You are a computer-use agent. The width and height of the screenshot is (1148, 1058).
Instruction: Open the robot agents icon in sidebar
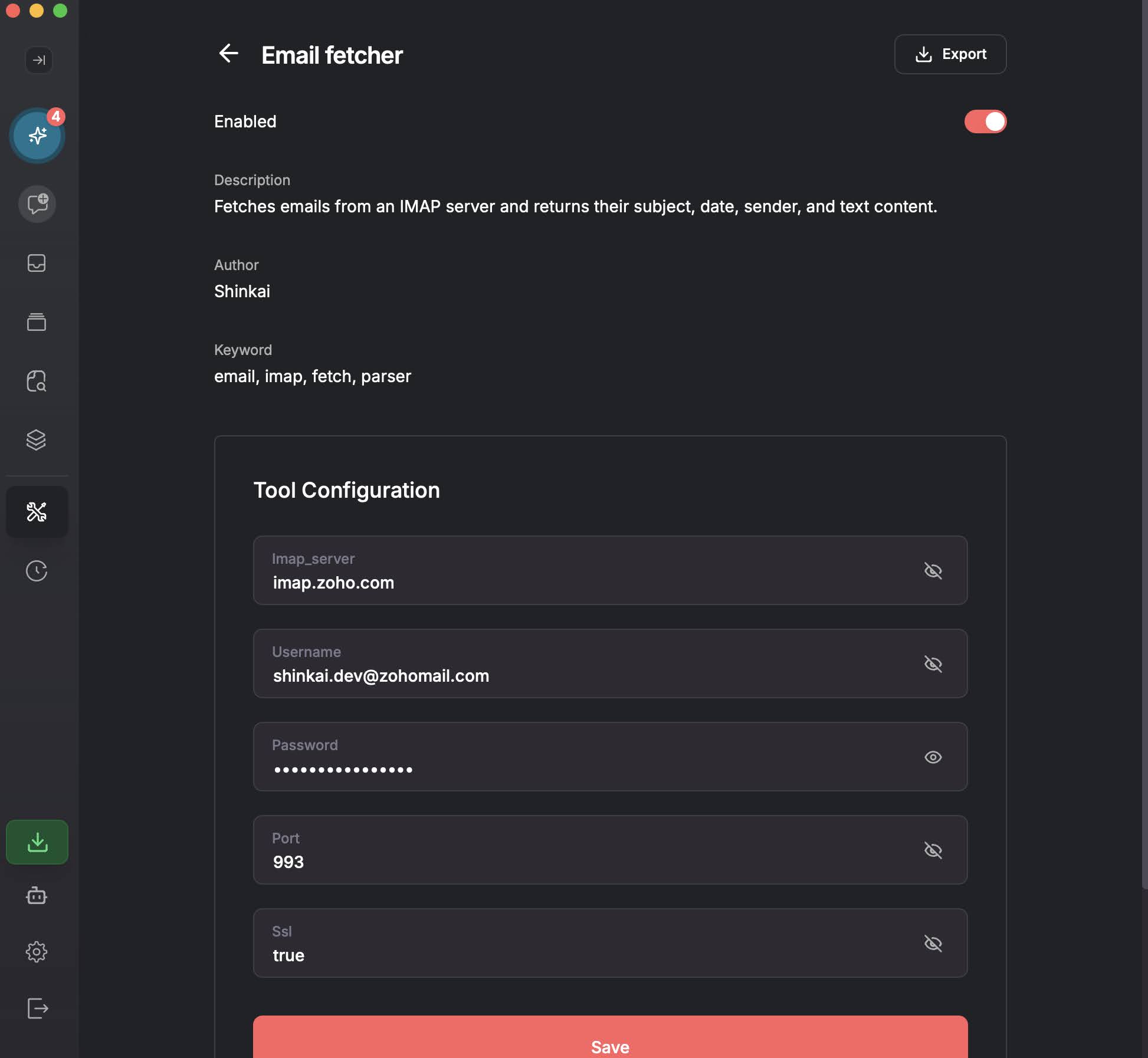coord(37,896)
